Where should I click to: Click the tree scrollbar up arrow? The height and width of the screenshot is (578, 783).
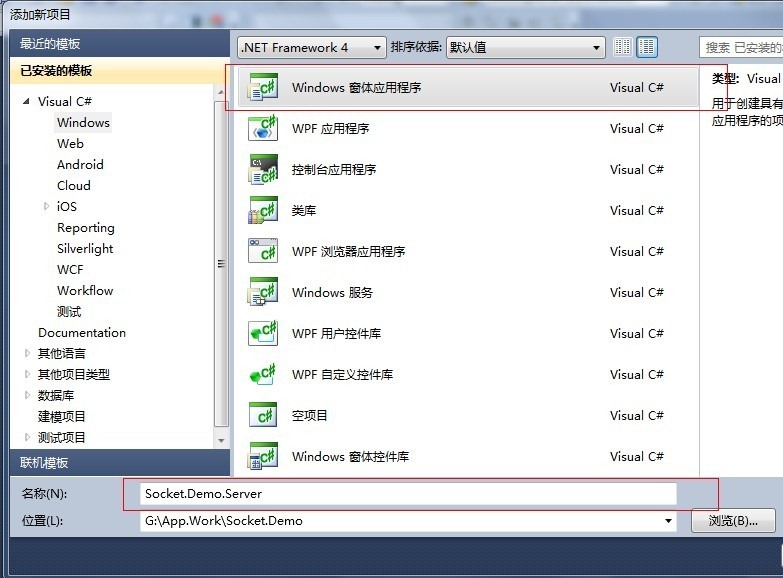coord(221,92)
